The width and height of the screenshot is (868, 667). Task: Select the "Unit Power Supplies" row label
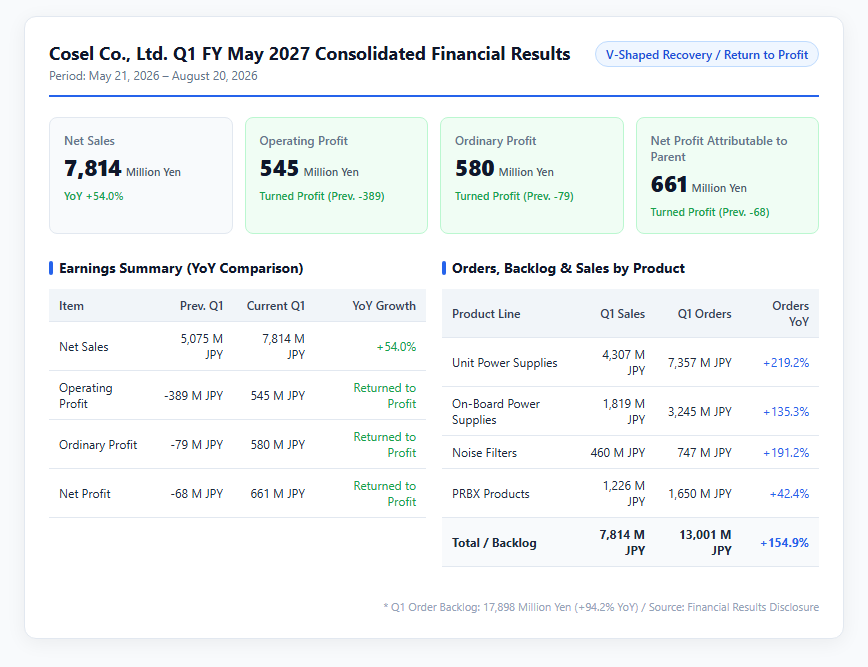(504, 363)
